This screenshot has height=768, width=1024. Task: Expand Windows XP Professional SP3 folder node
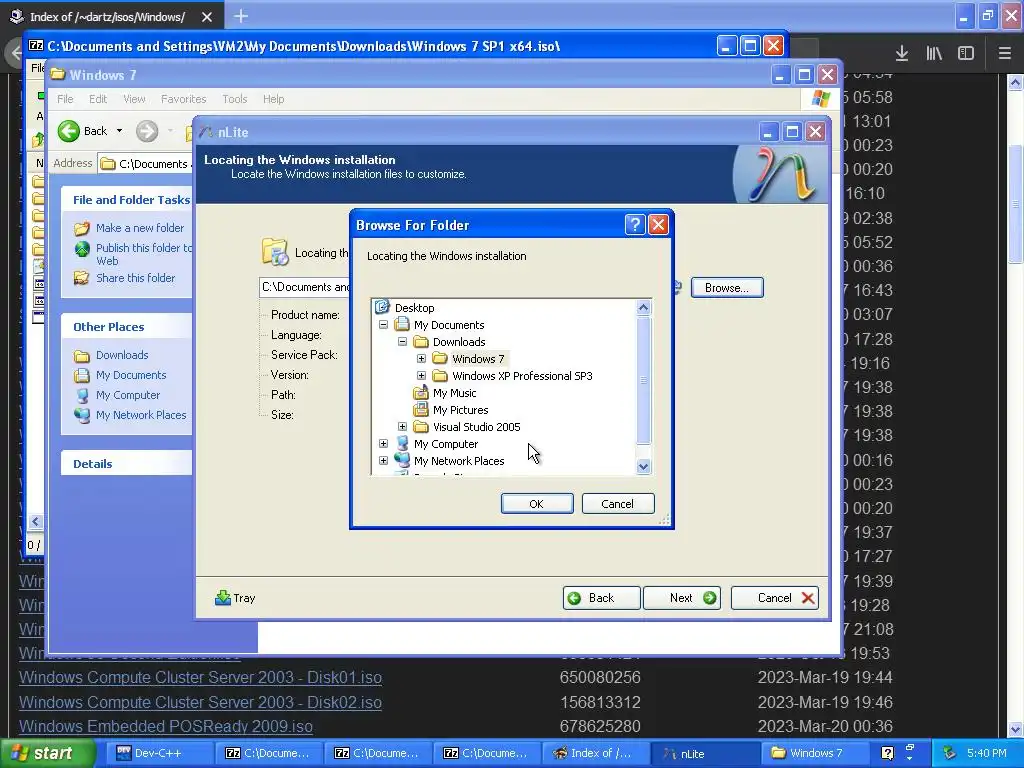[x=421, y=376]
